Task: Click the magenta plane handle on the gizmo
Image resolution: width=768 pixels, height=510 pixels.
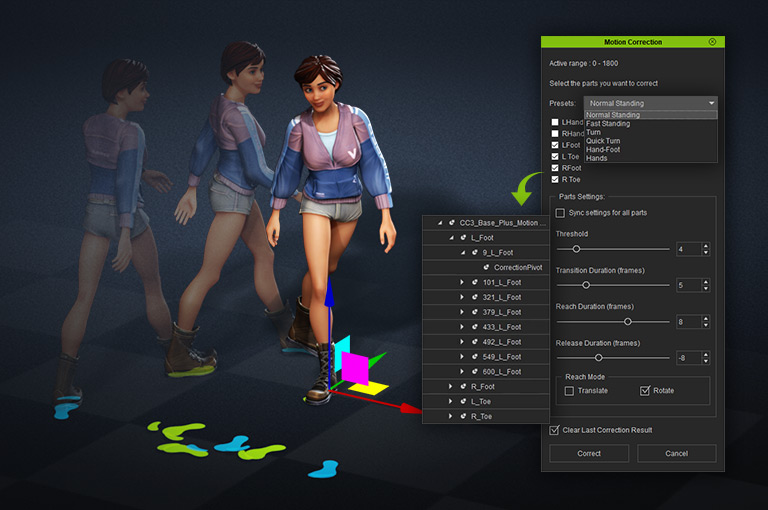Action: coord(355,369)
